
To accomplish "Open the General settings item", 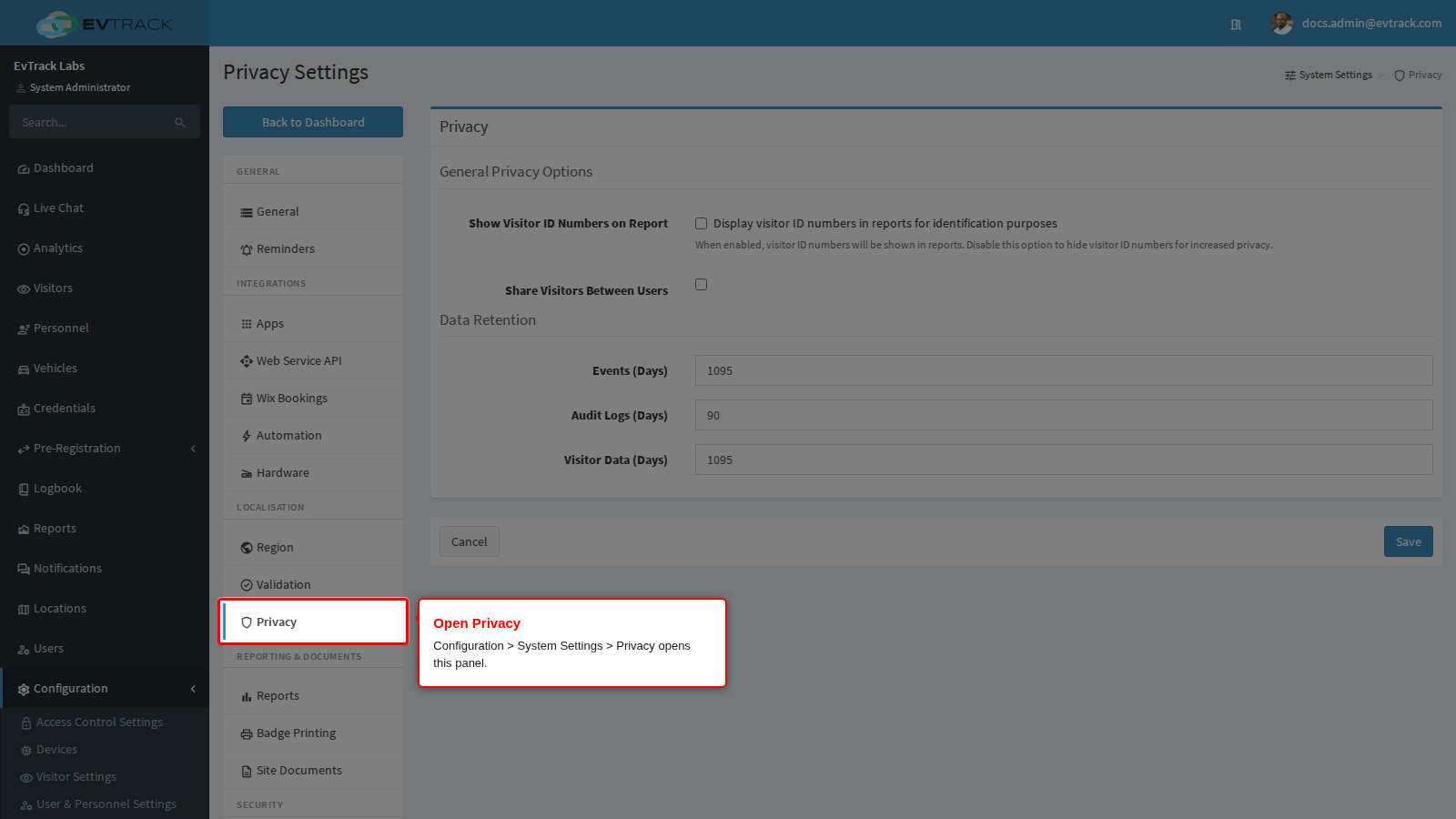I will point(313,211).
